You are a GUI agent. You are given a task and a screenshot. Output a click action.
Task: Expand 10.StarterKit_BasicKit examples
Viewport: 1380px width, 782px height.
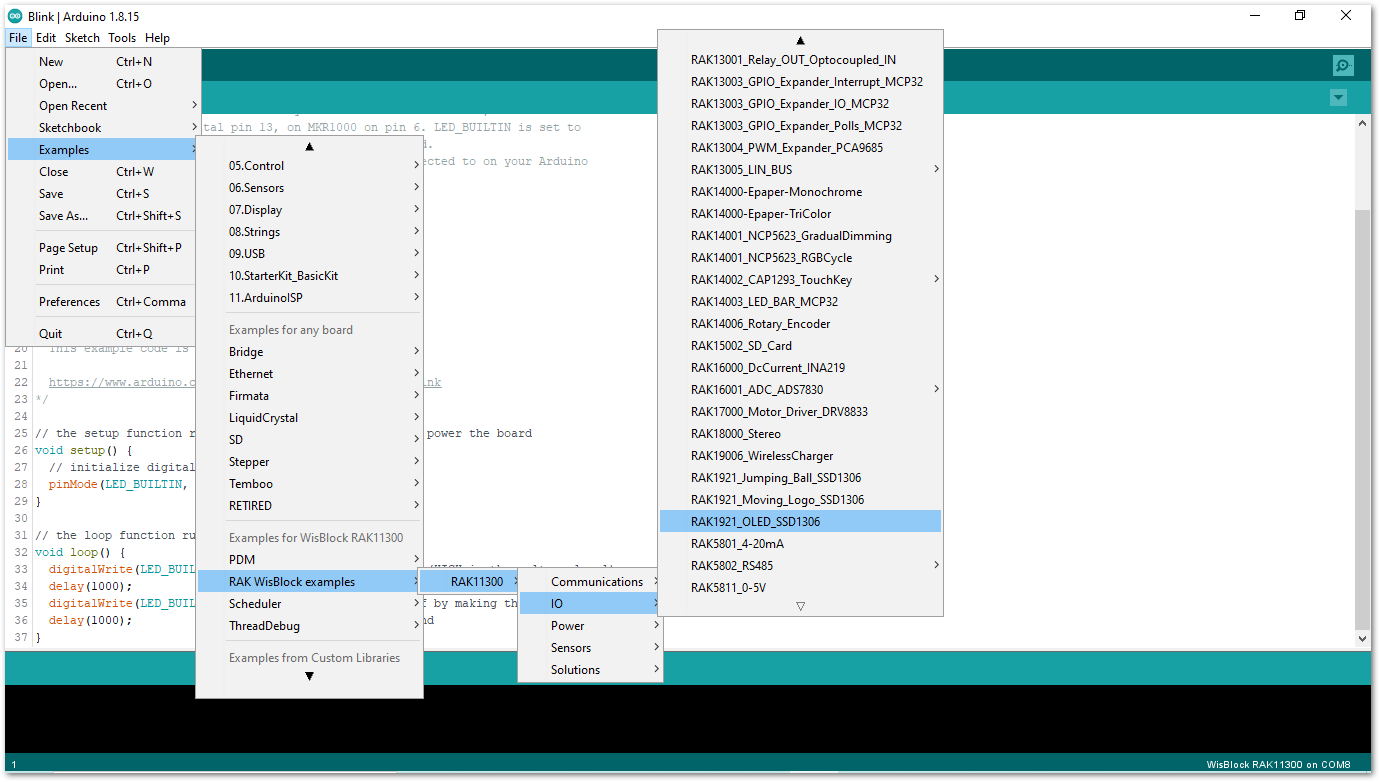(x=310, y=276)
